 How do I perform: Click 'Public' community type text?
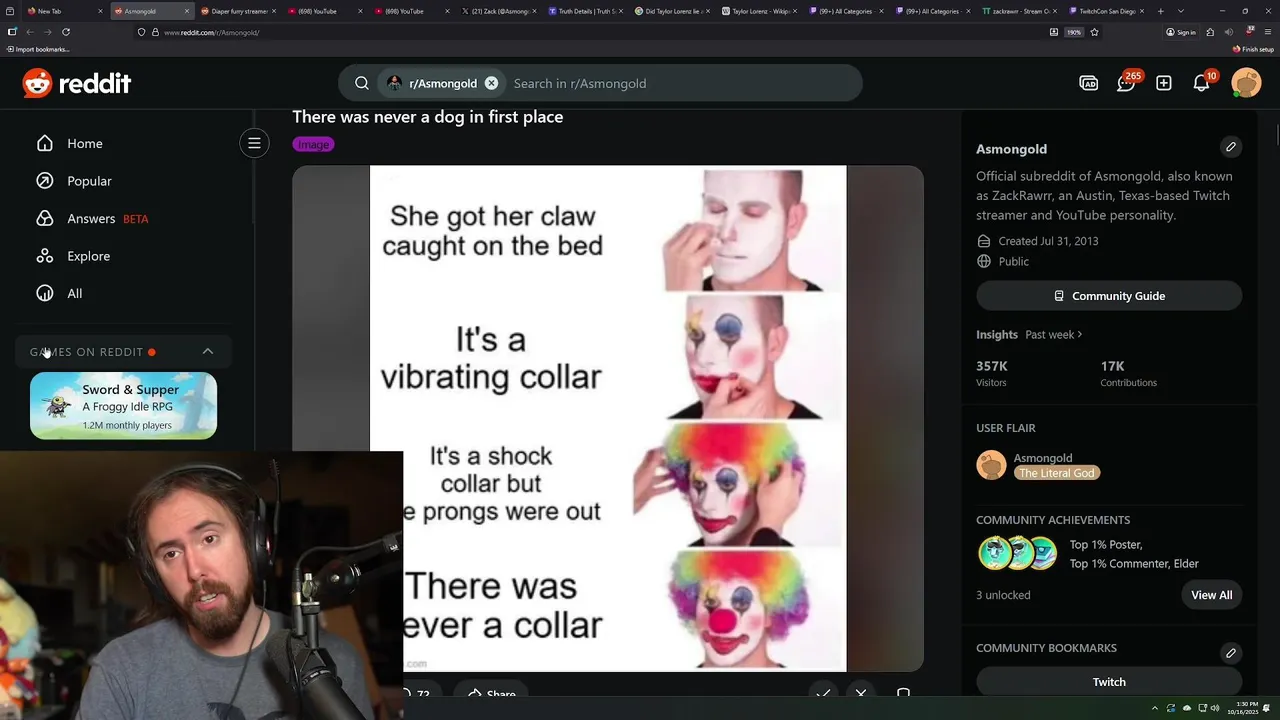tap(1013, 261)
